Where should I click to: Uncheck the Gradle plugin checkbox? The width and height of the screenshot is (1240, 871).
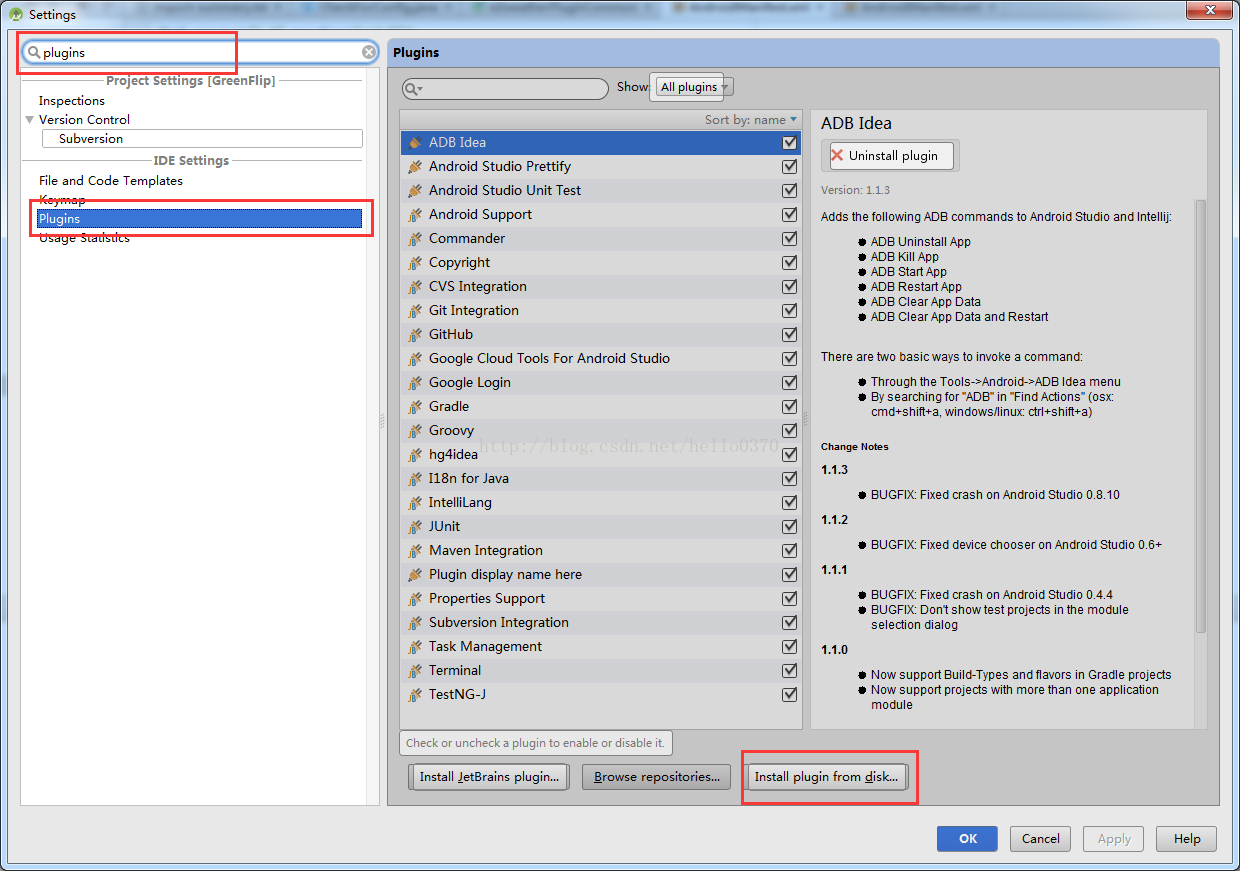(x=790, y=406)
